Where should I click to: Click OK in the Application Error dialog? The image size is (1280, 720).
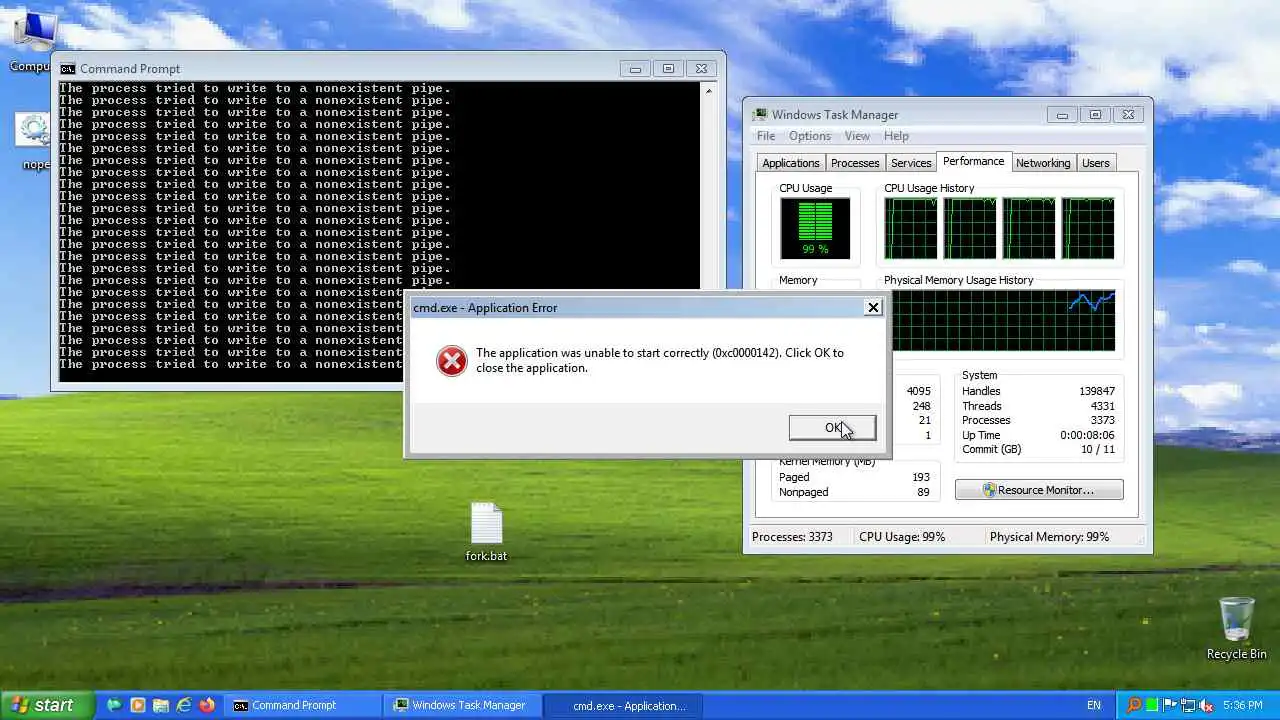pos(832,428)
